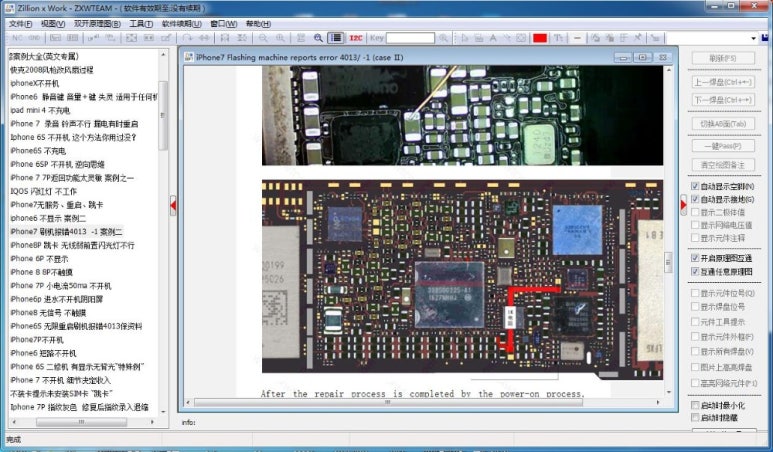This screenshot has height=452, width=773.
Task: Click the blue search magnifier icon
Action: coord(318,38)
